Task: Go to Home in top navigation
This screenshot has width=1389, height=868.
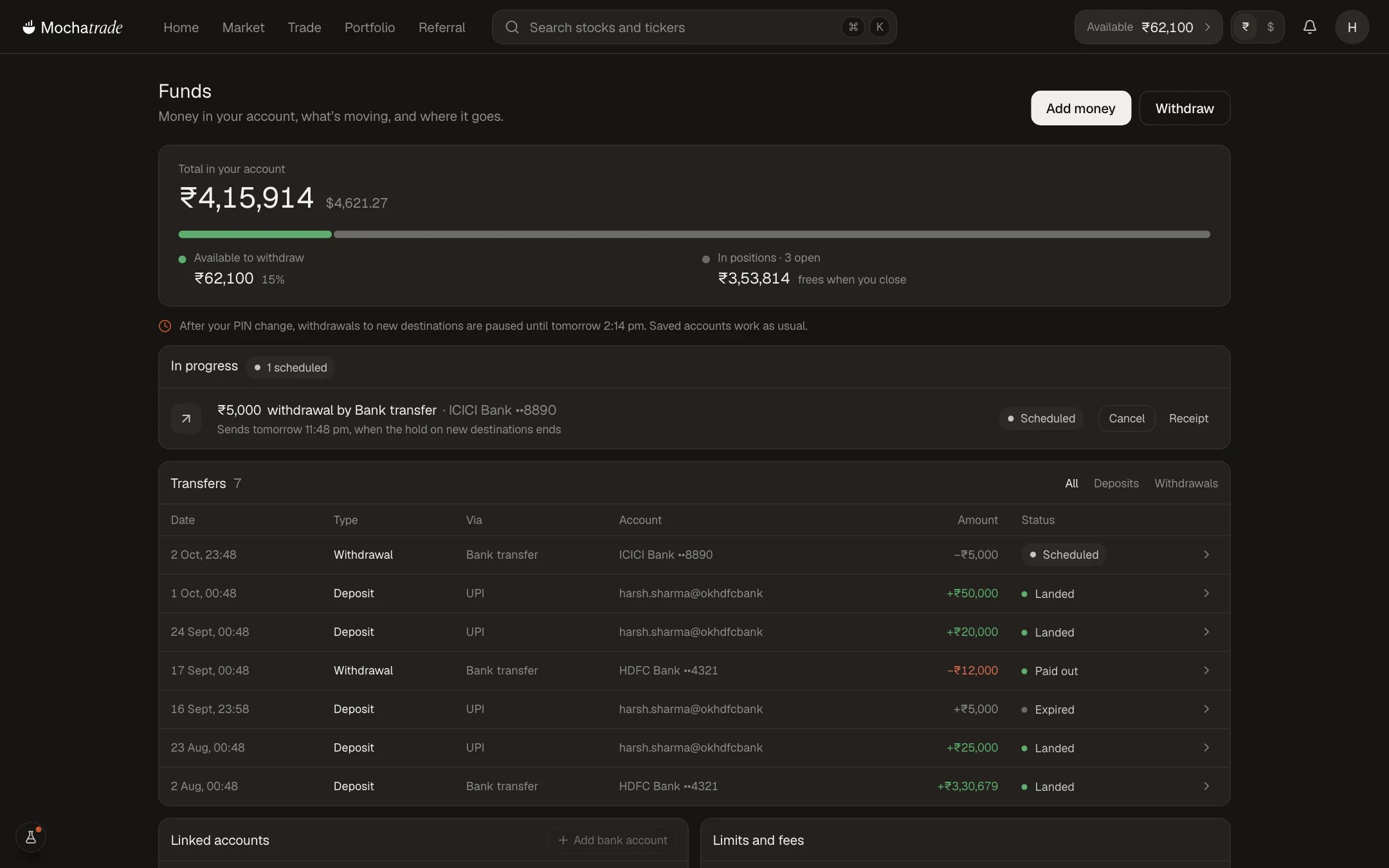Action: click(181, 28)
